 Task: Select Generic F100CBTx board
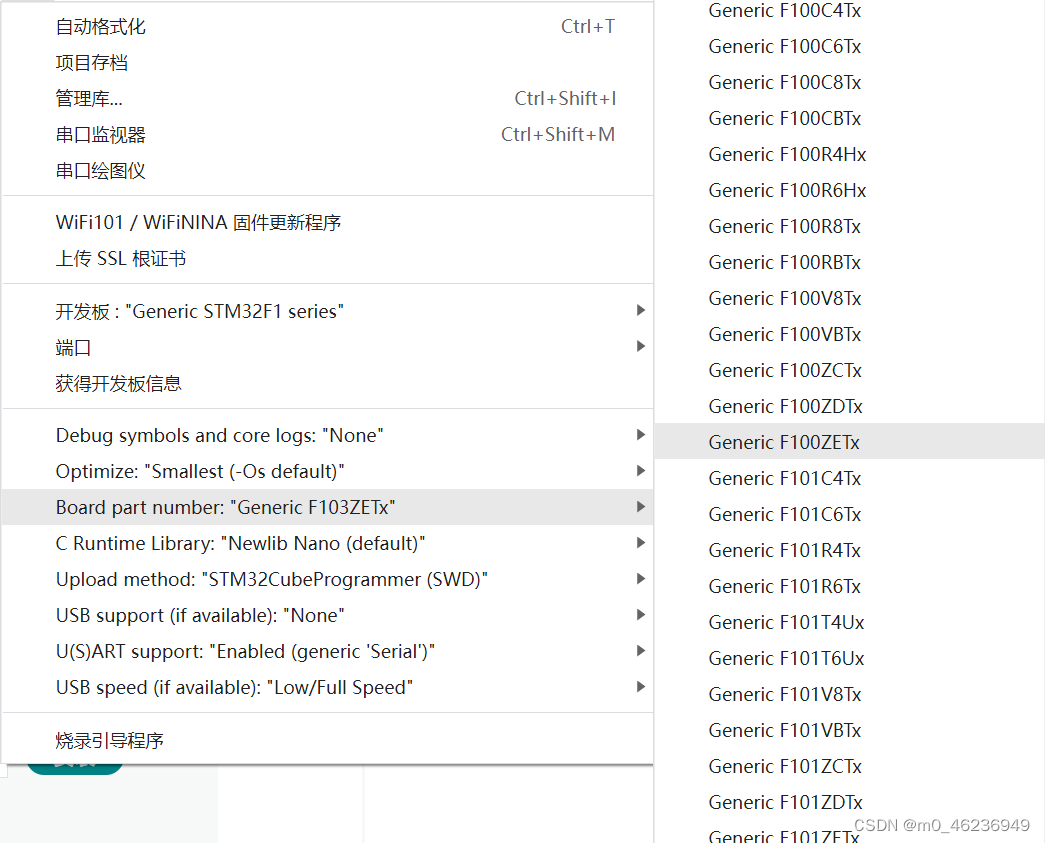point(850,119)
